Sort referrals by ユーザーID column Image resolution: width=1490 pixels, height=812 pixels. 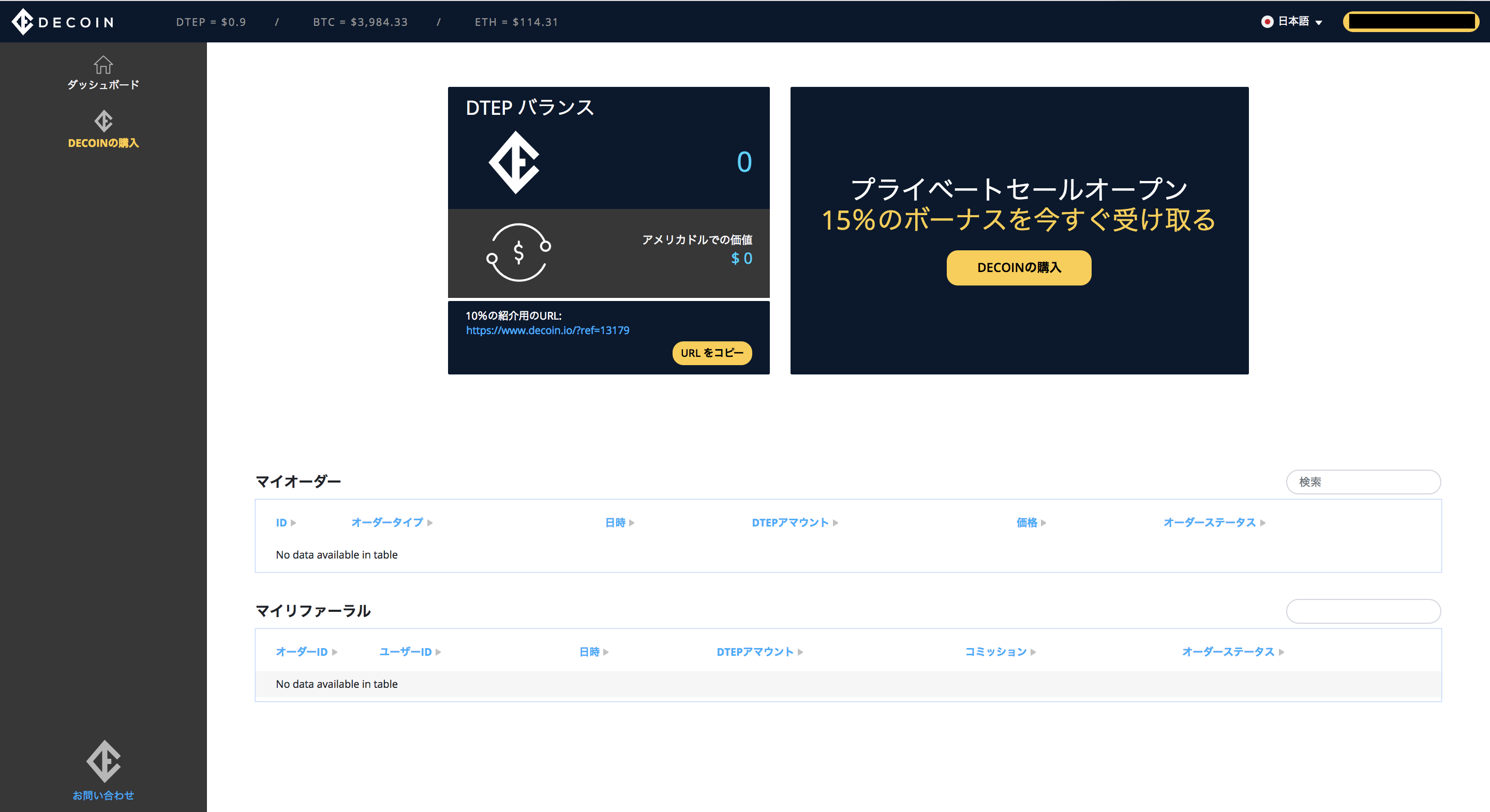point(410,652)
